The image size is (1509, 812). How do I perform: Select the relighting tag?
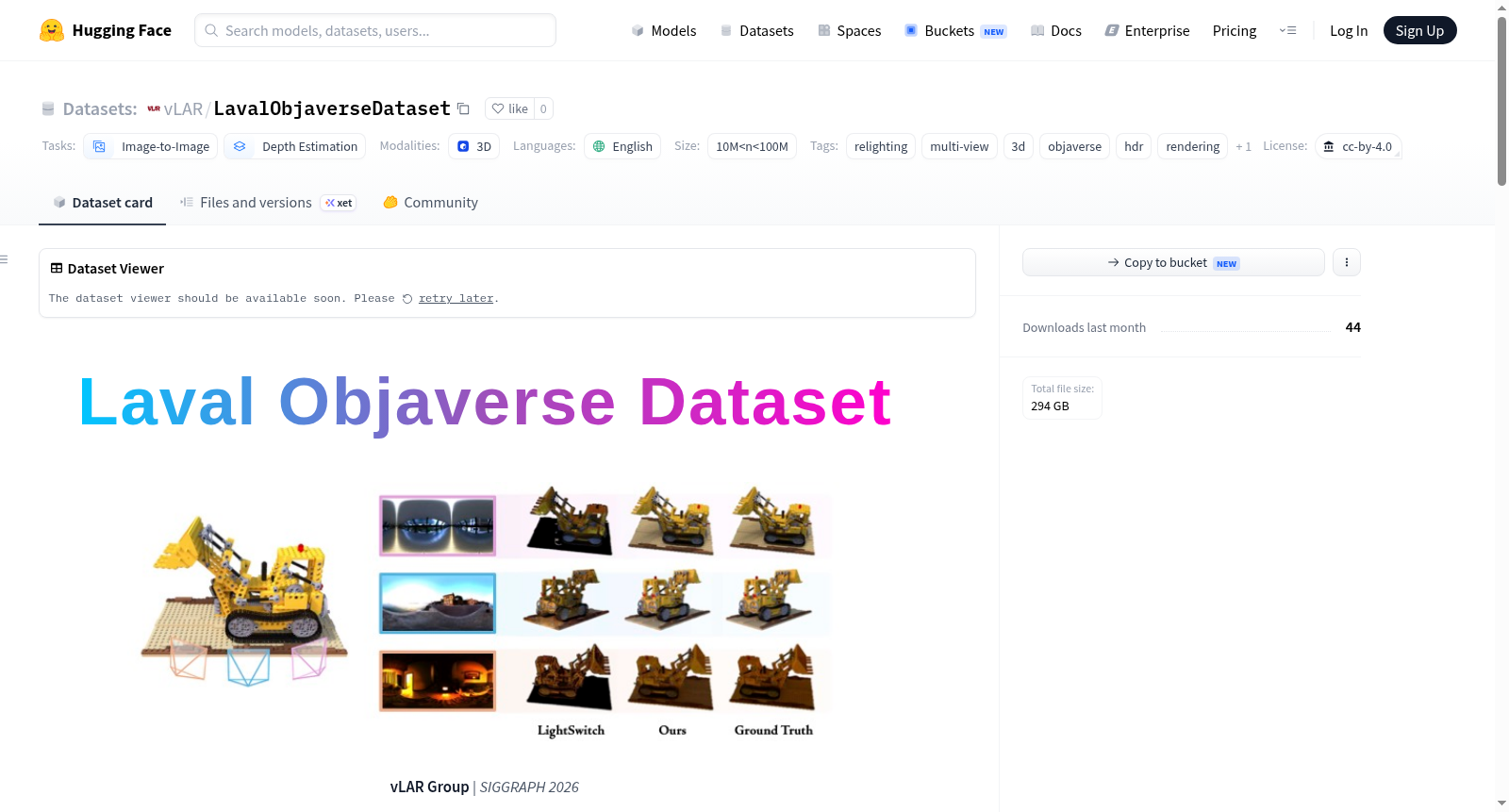point(881,146)
